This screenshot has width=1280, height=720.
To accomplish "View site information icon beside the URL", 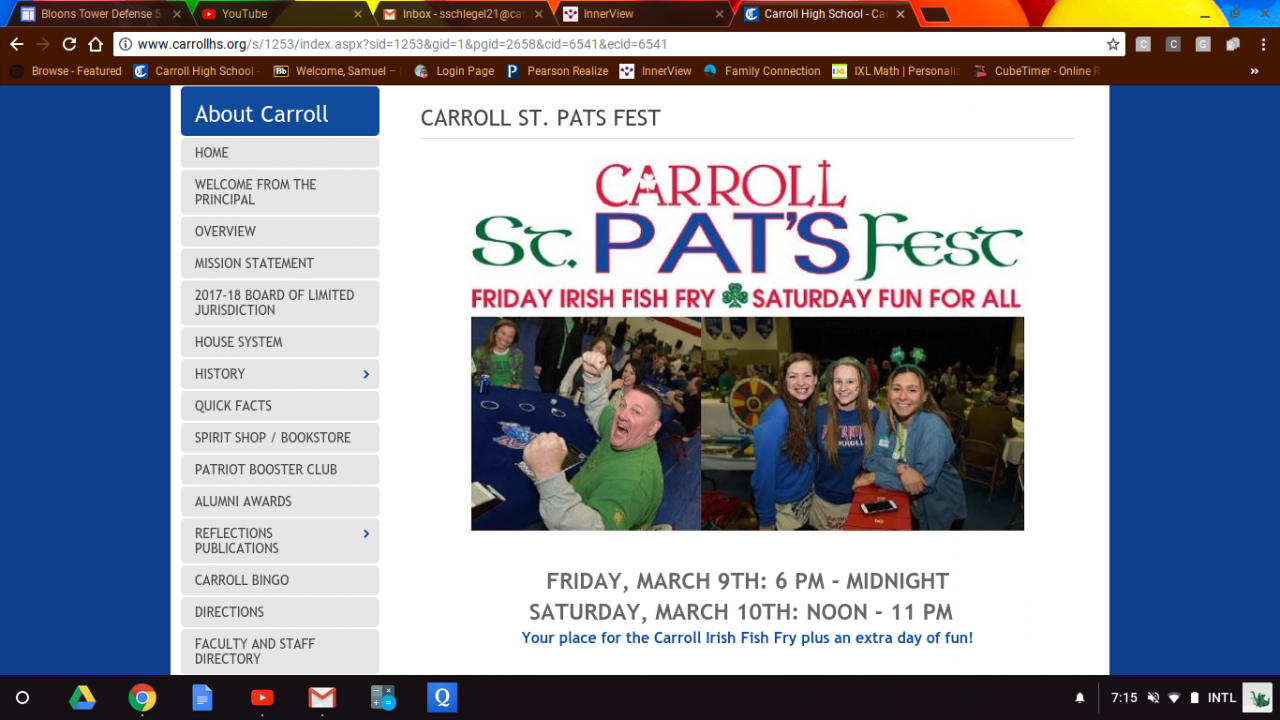I will tap(125, 44).
